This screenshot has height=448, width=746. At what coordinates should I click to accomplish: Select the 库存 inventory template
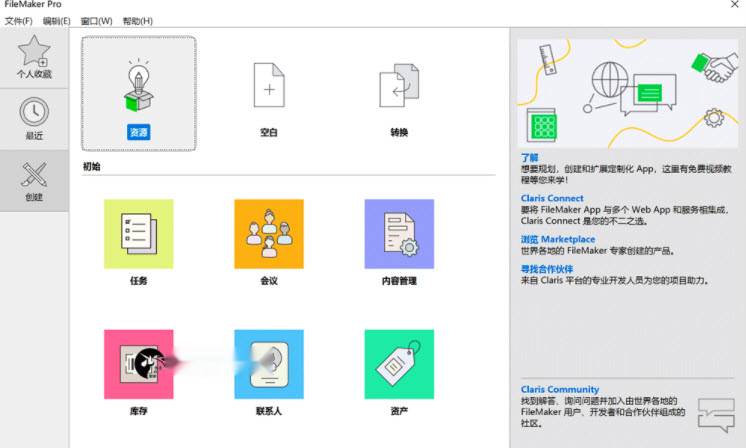pyautogui.click(x=138, y=364)
